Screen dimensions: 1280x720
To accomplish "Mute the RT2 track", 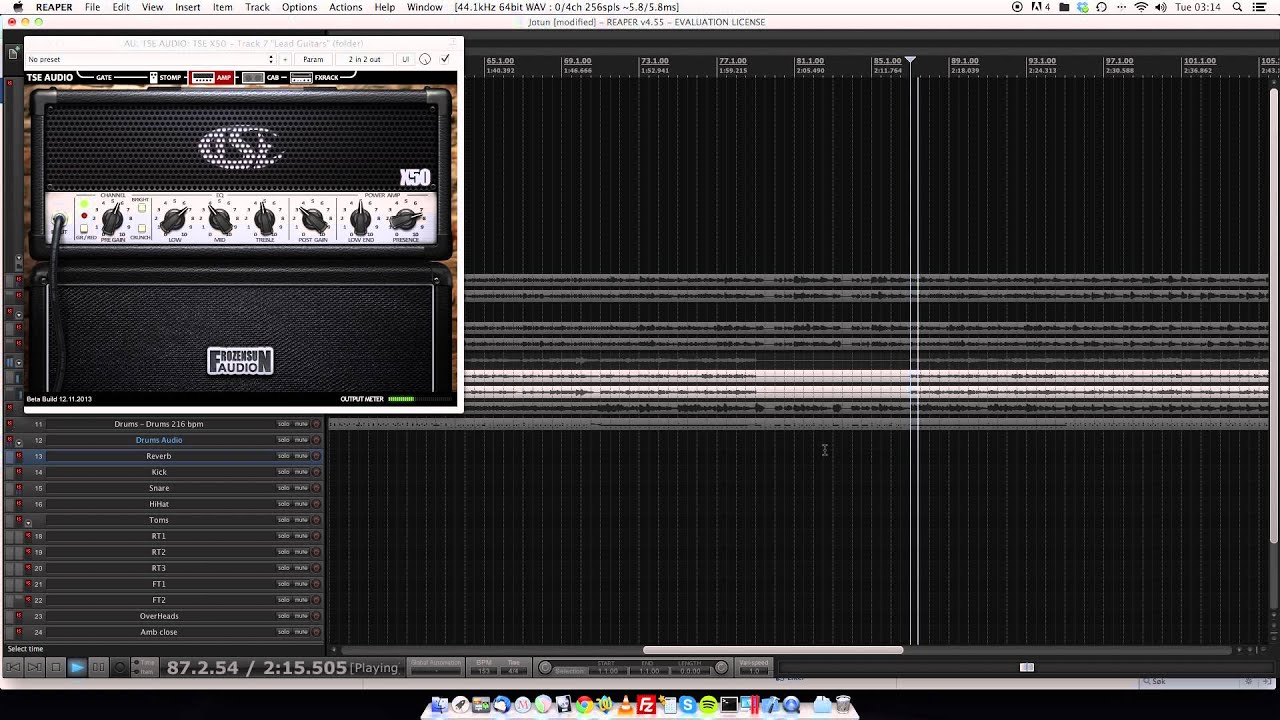I will (x=301, y=552).
